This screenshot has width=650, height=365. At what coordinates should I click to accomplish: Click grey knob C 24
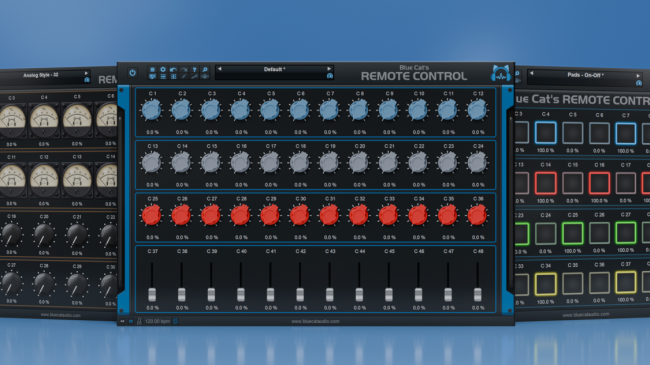[478, 163]
